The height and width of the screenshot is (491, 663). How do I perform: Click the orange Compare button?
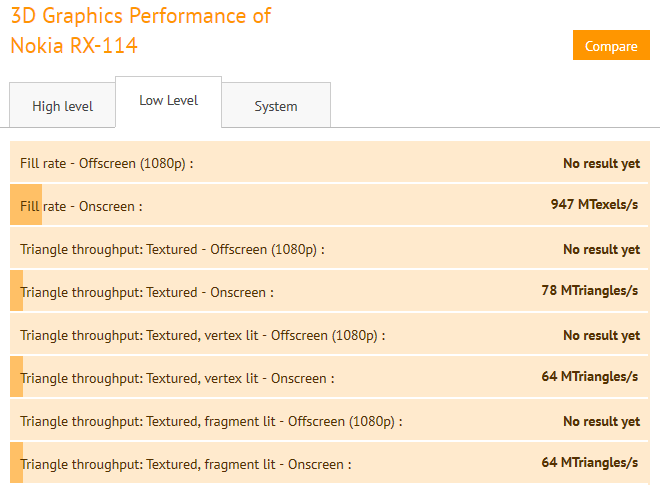(x=611, y=46)
